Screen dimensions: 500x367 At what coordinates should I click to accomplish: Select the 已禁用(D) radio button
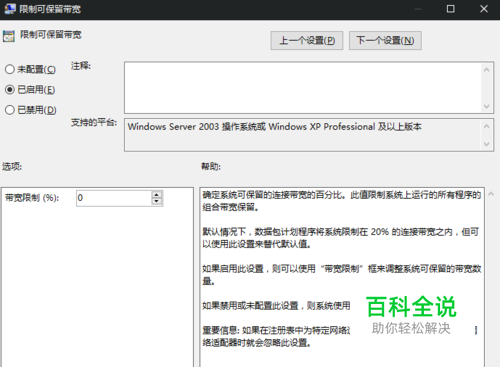(x=10, y=110)
